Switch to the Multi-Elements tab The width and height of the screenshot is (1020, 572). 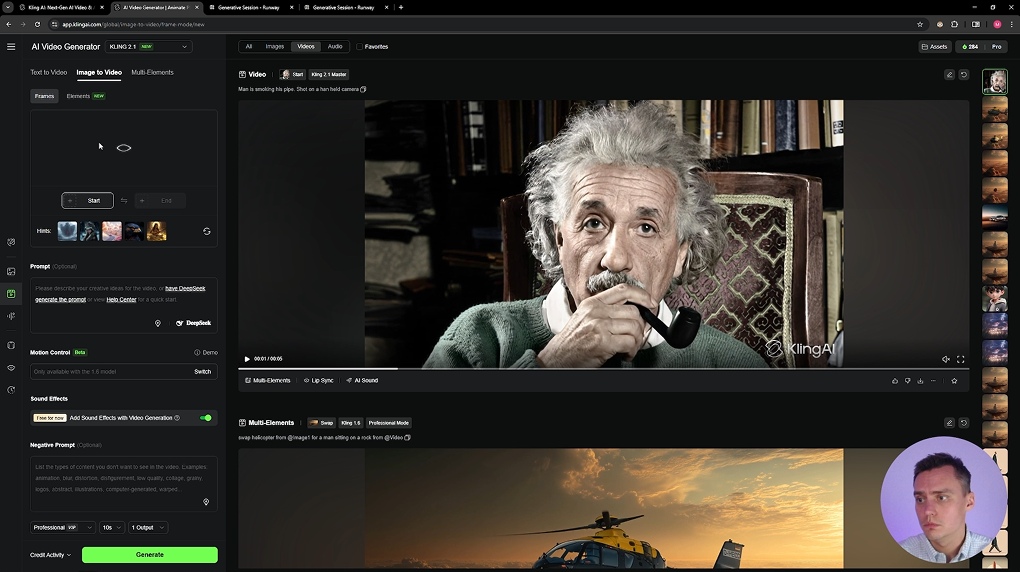tap(152, 72)
